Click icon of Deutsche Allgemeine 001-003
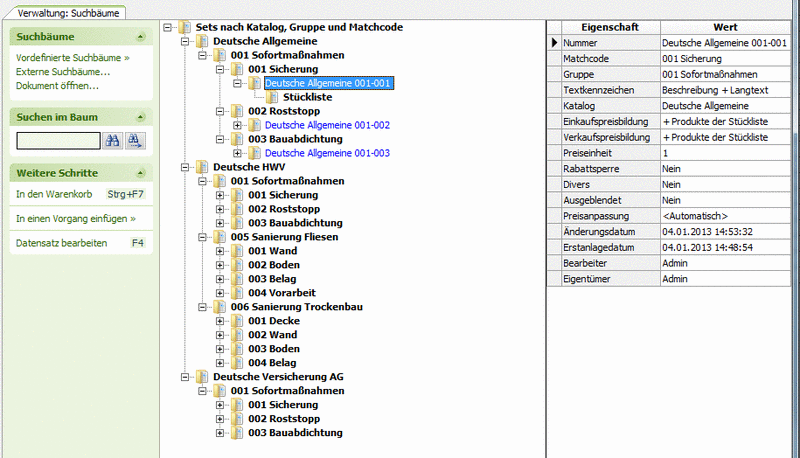 coord(255,153)
